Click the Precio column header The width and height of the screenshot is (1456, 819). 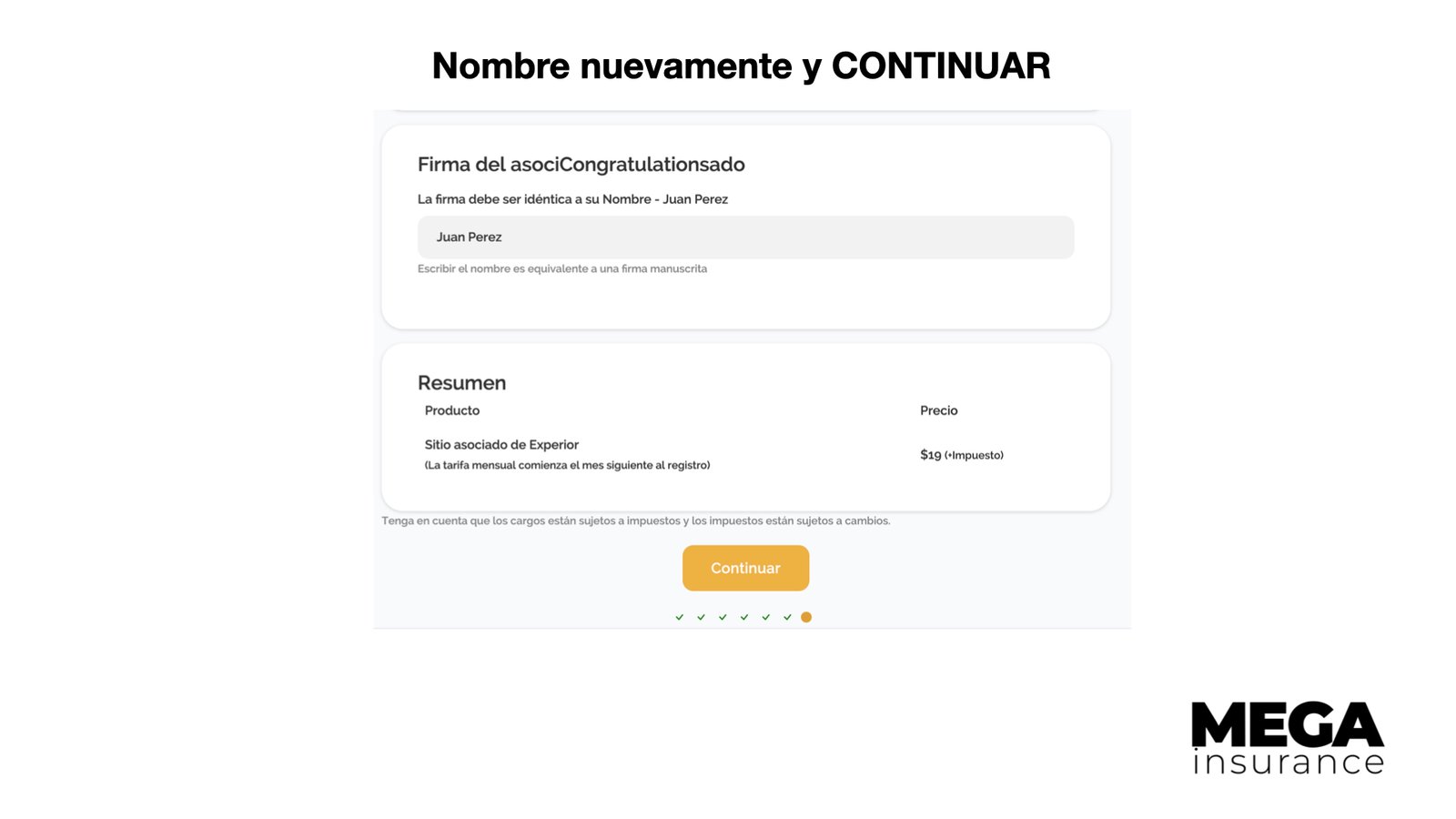[x=938, y=410]
